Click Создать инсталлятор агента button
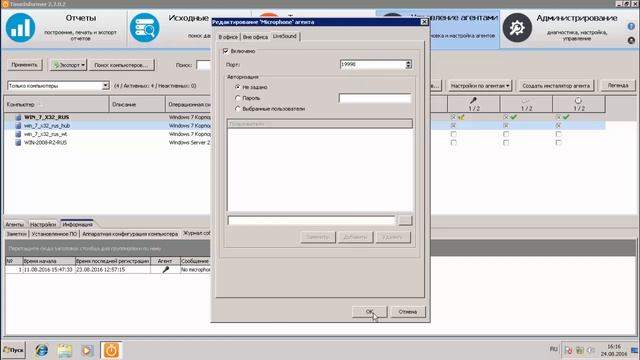This screenshot has width=640, height=360. [556, 86]
